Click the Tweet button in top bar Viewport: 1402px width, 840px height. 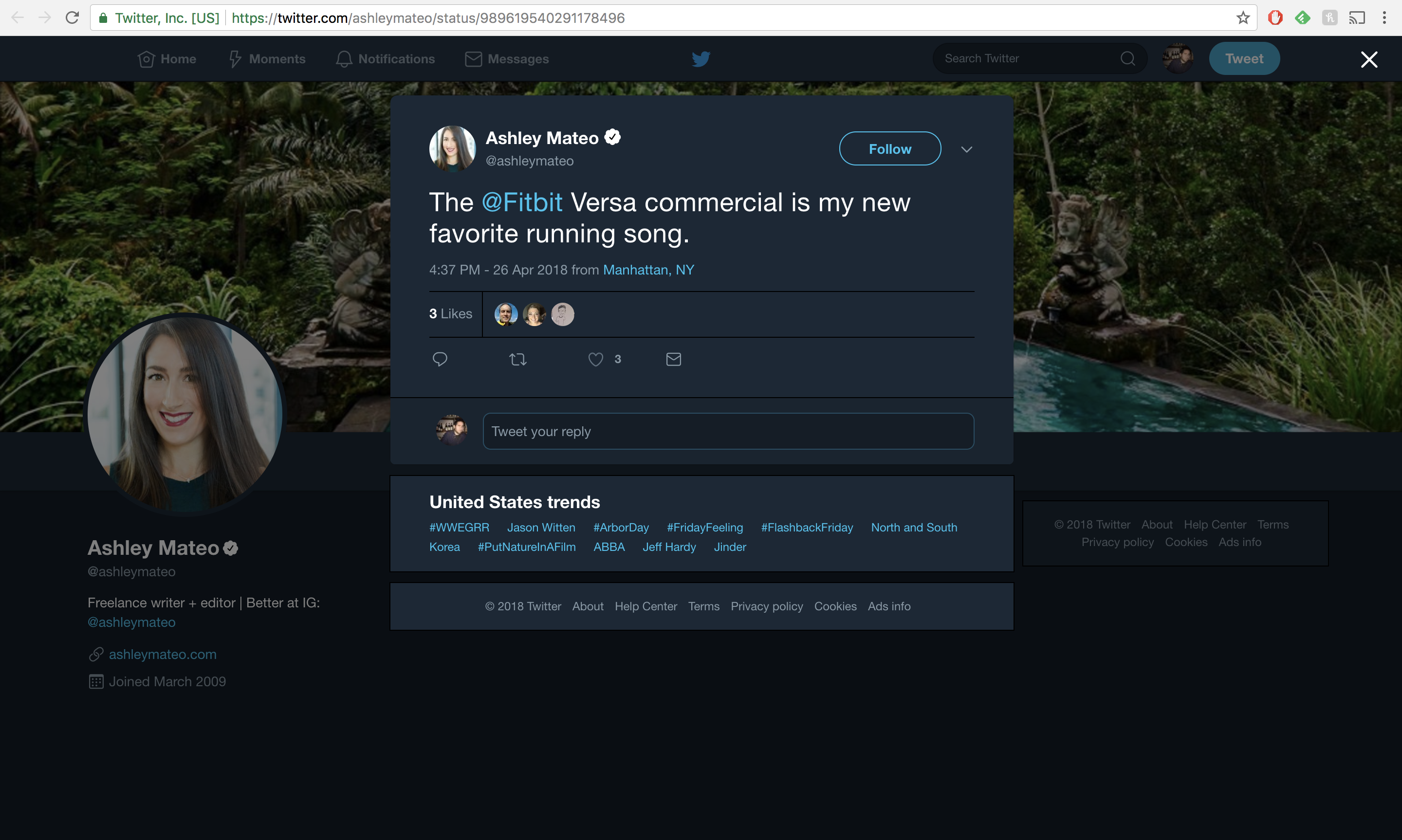point(1244,58)
